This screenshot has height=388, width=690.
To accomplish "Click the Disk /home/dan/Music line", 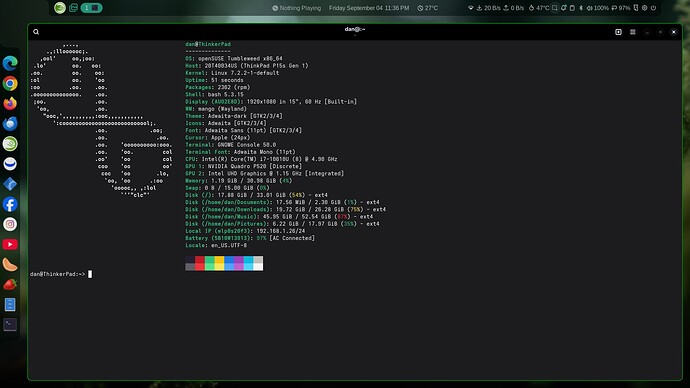I will 279,216.
